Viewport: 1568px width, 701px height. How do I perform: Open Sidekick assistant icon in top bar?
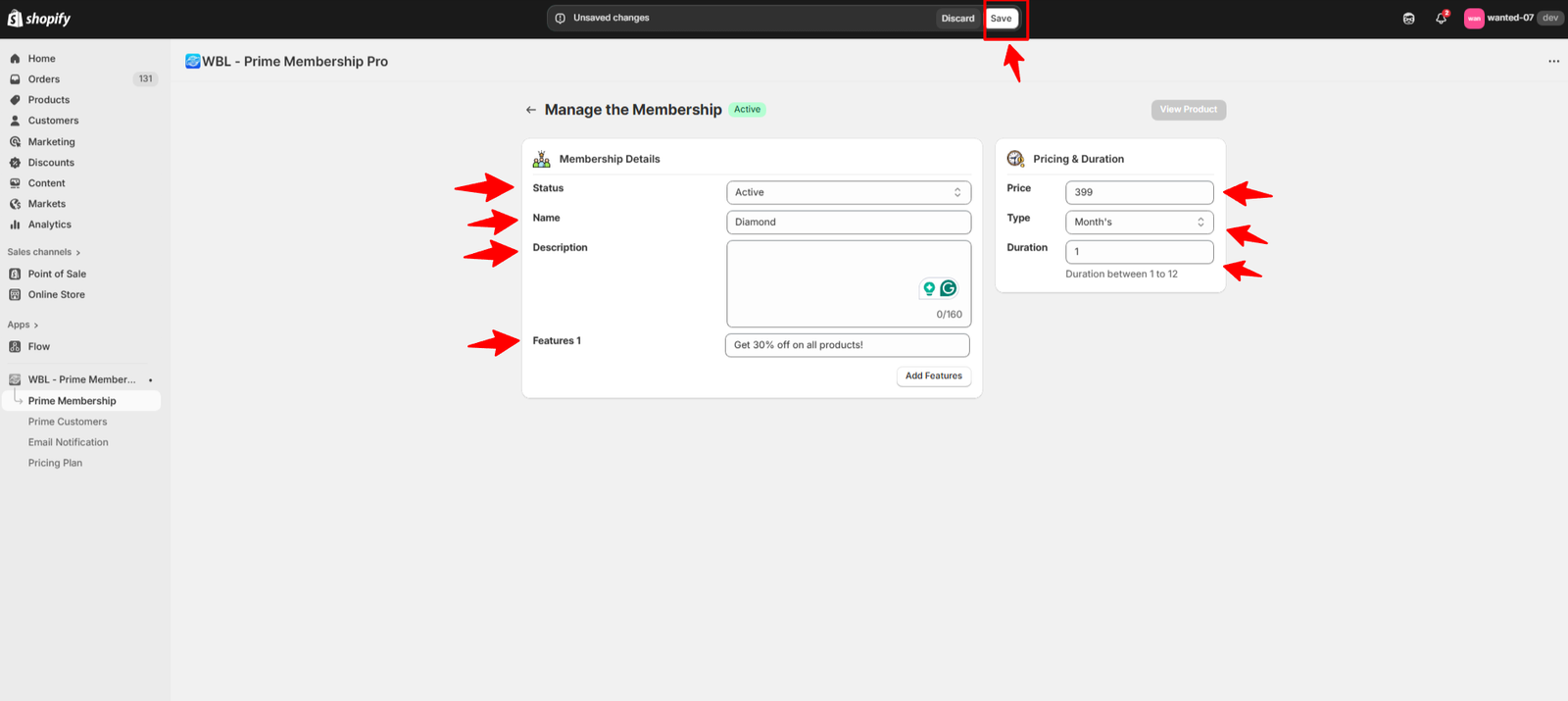(1408, 19)
